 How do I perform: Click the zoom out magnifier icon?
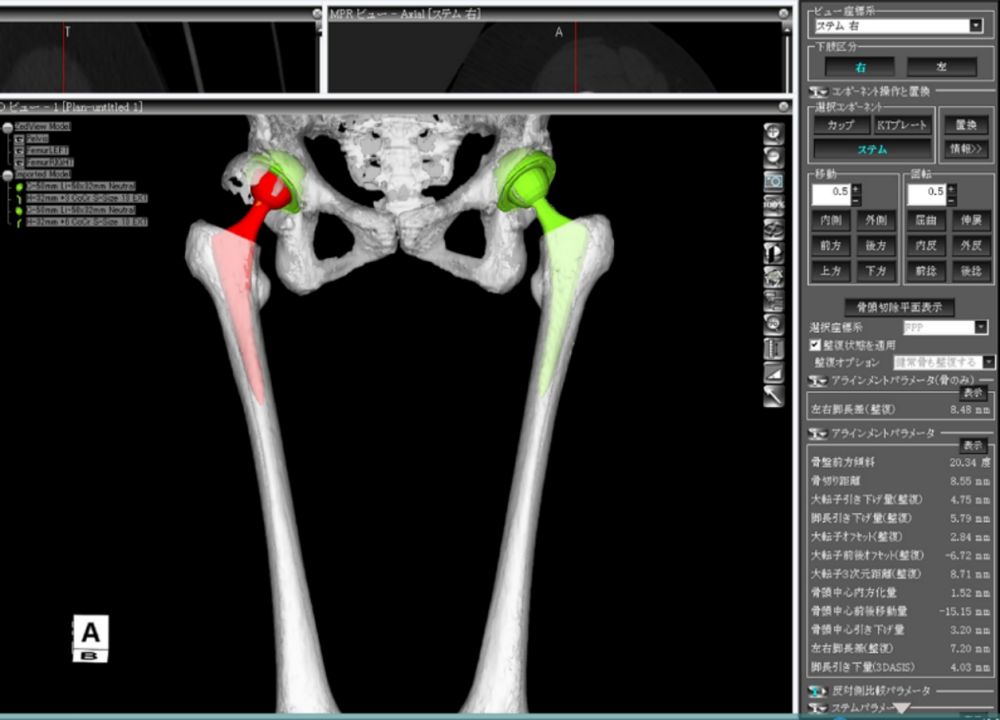coord(773,157)
